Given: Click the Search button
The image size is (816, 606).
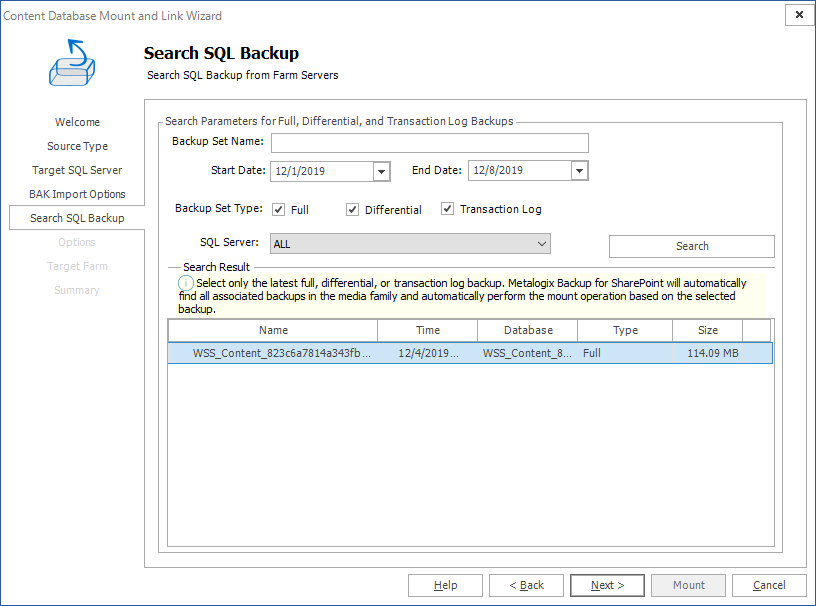Looking at the screenshot, I should (x=692, y=246).
